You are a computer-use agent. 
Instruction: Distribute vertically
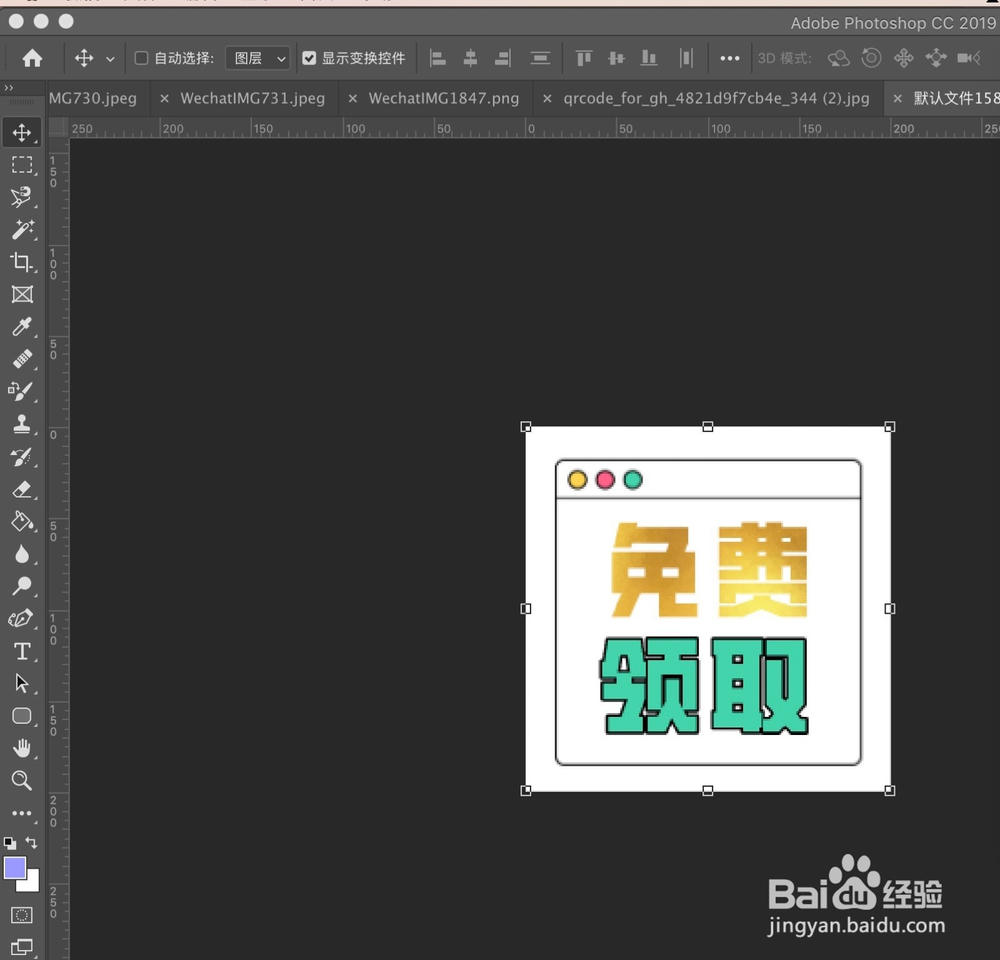pyautogui.click(x=540, y=59)
